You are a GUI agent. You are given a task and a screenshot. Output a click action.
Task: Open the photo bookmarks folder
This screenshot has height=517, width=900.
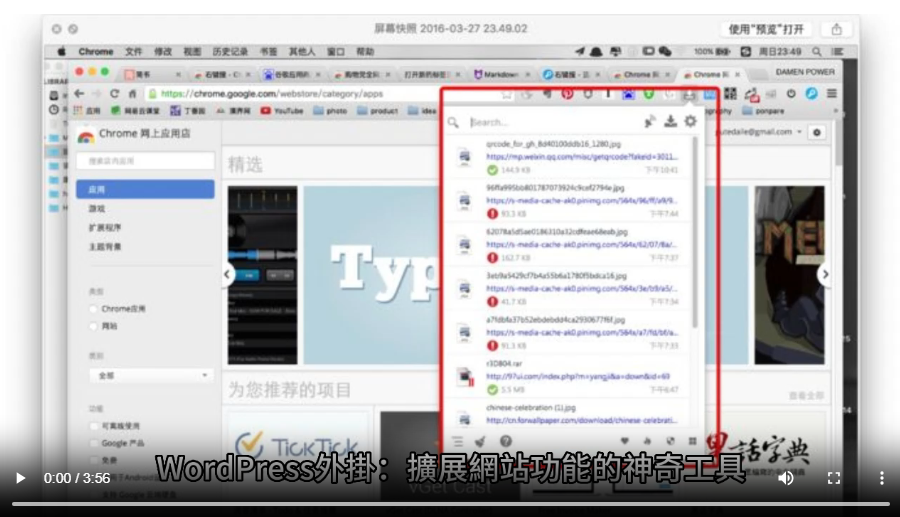330,111
